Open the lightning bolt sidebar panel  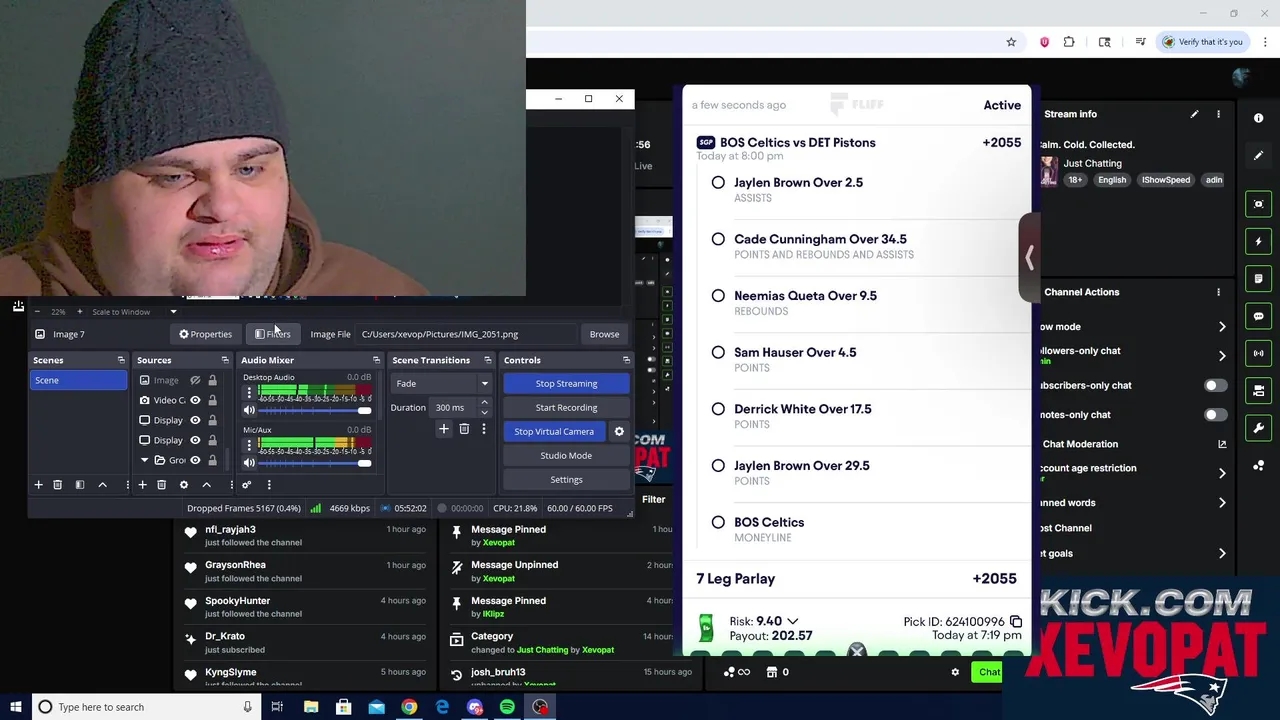[x=1258, y=242]
